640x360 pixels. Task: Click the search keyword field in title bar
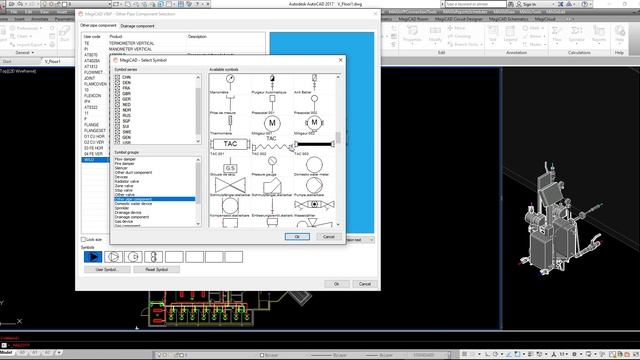[476, 4]
